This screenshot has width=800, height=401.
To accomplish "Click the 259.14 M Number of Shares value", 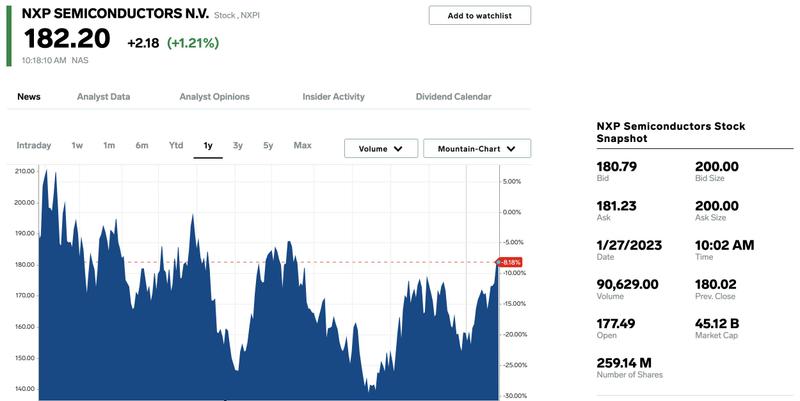I will [624, 363].
